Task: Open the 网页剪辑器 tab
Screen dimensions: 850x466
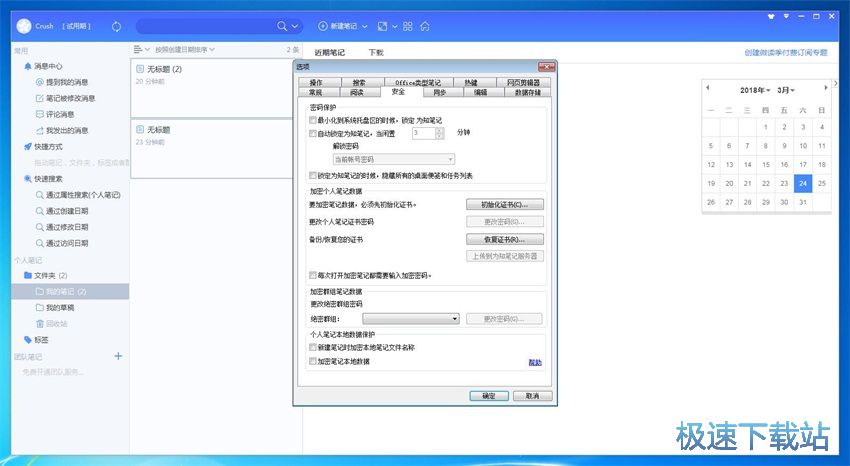Action: (x=523, y=82)
